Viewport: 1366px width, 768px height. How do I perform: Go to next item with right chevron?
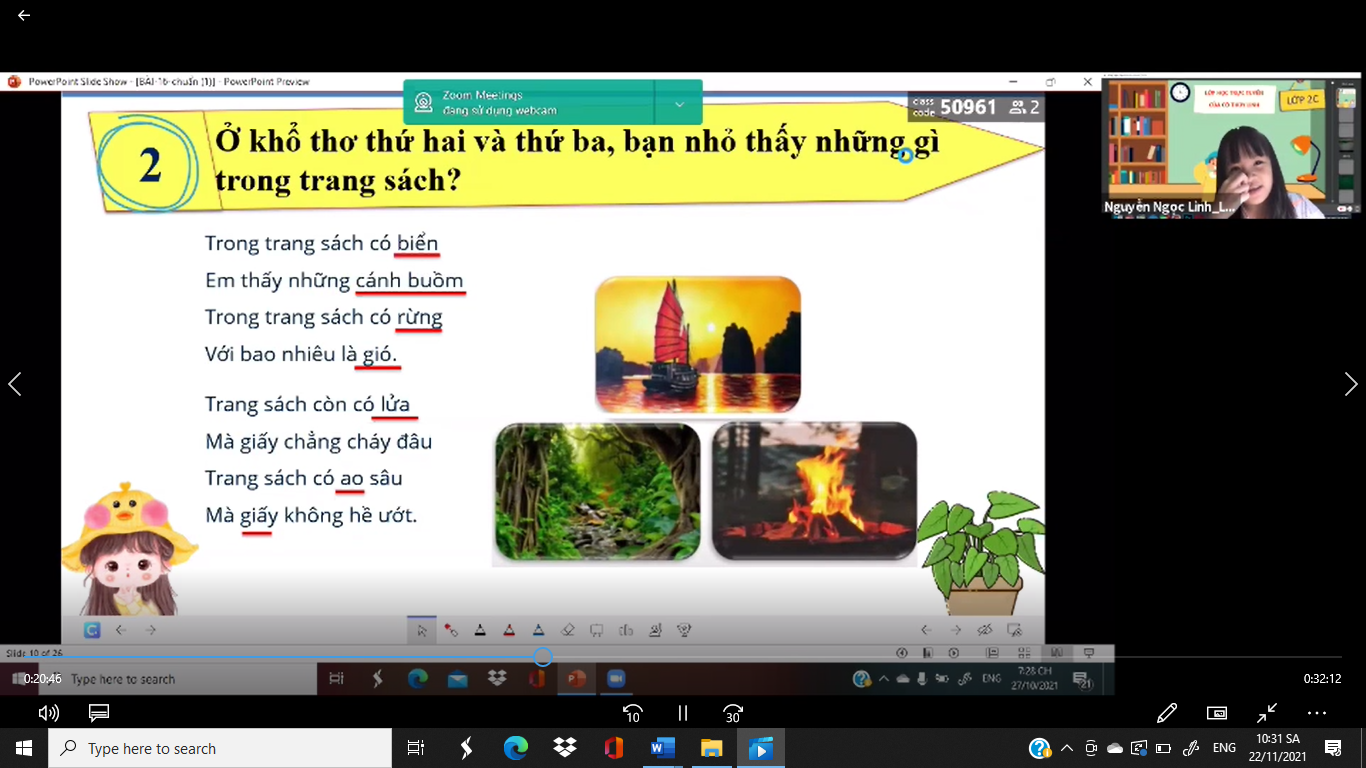pos(1350,384)
